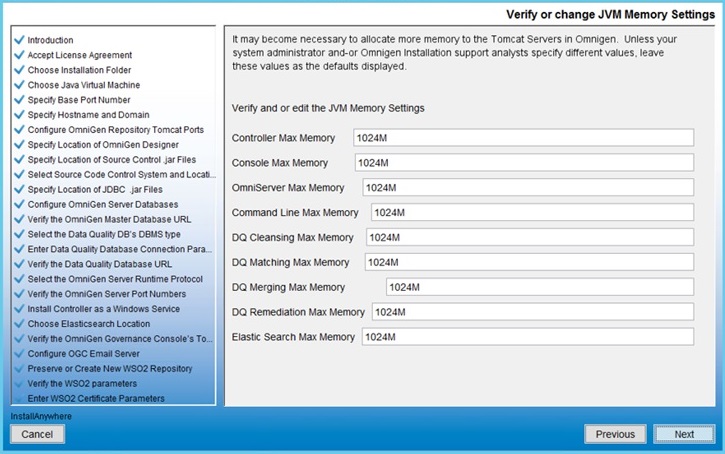Click checkmark for Specify Location of OmniGen Designer

point(19,144)
